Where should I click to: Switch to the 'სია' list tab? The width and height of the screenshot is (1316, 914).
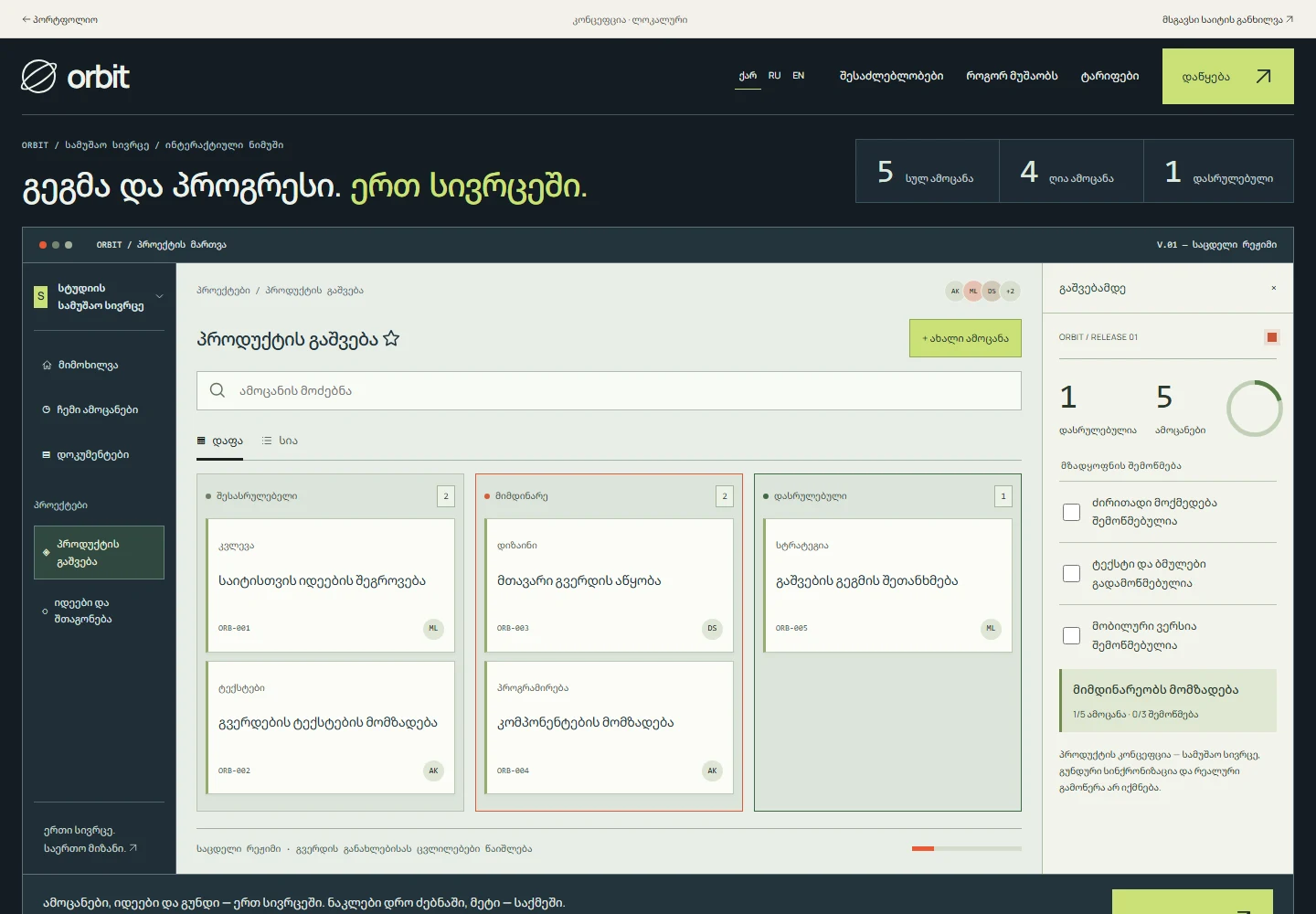pyautogui.click(x=280, y=441)
